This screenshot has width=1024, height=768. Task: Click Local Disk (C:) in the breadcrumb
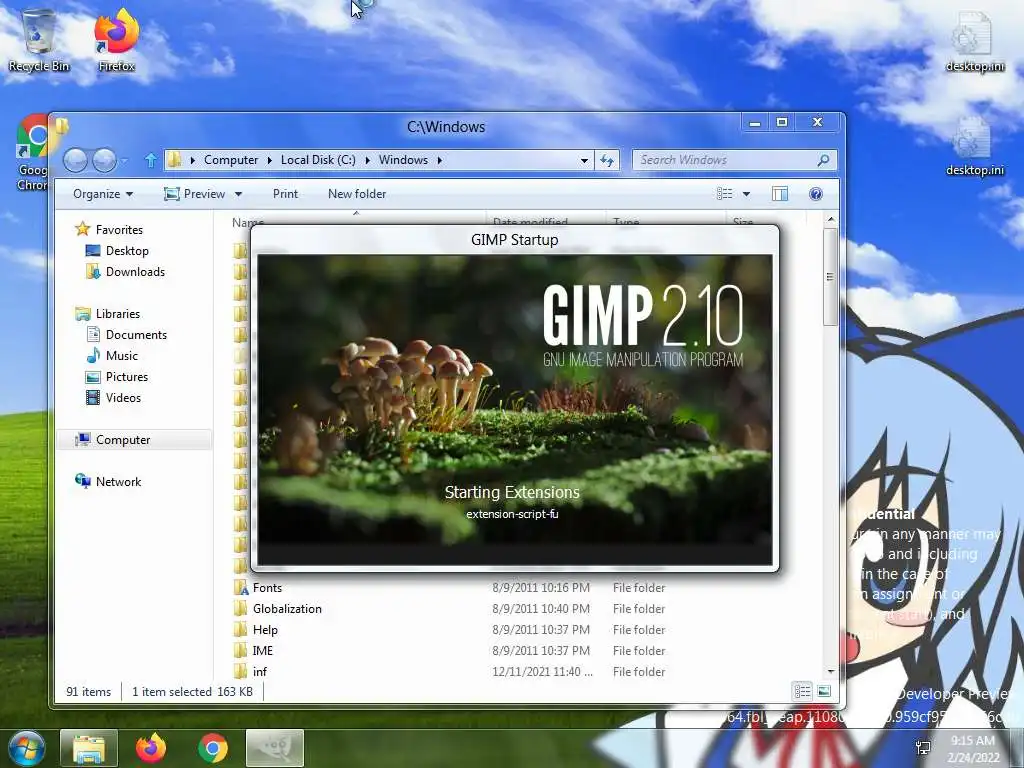tap(318, 160)
